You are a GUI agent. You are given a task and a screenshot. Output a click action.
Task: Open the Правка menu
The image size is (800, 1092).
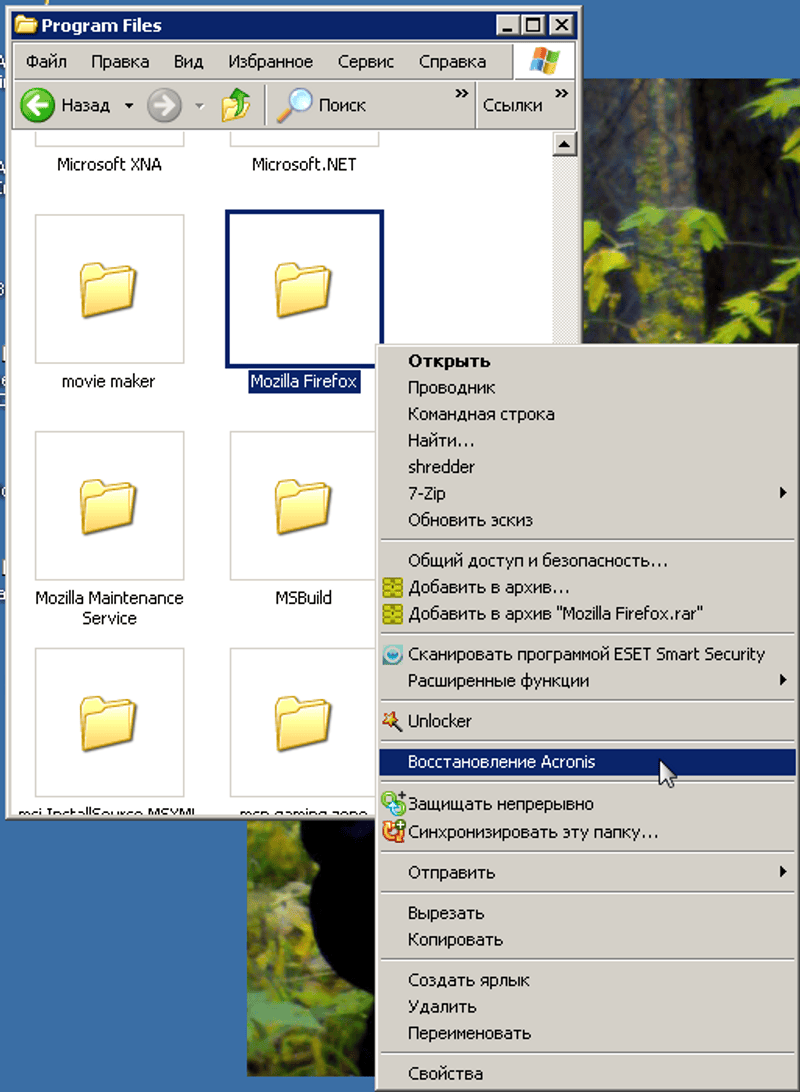(120, 61)
